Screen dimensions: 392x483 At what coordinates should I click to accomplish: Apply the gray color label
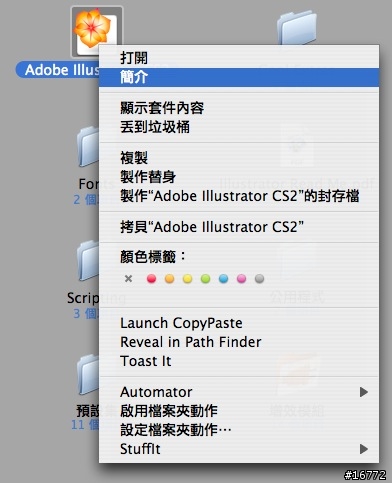259,279
